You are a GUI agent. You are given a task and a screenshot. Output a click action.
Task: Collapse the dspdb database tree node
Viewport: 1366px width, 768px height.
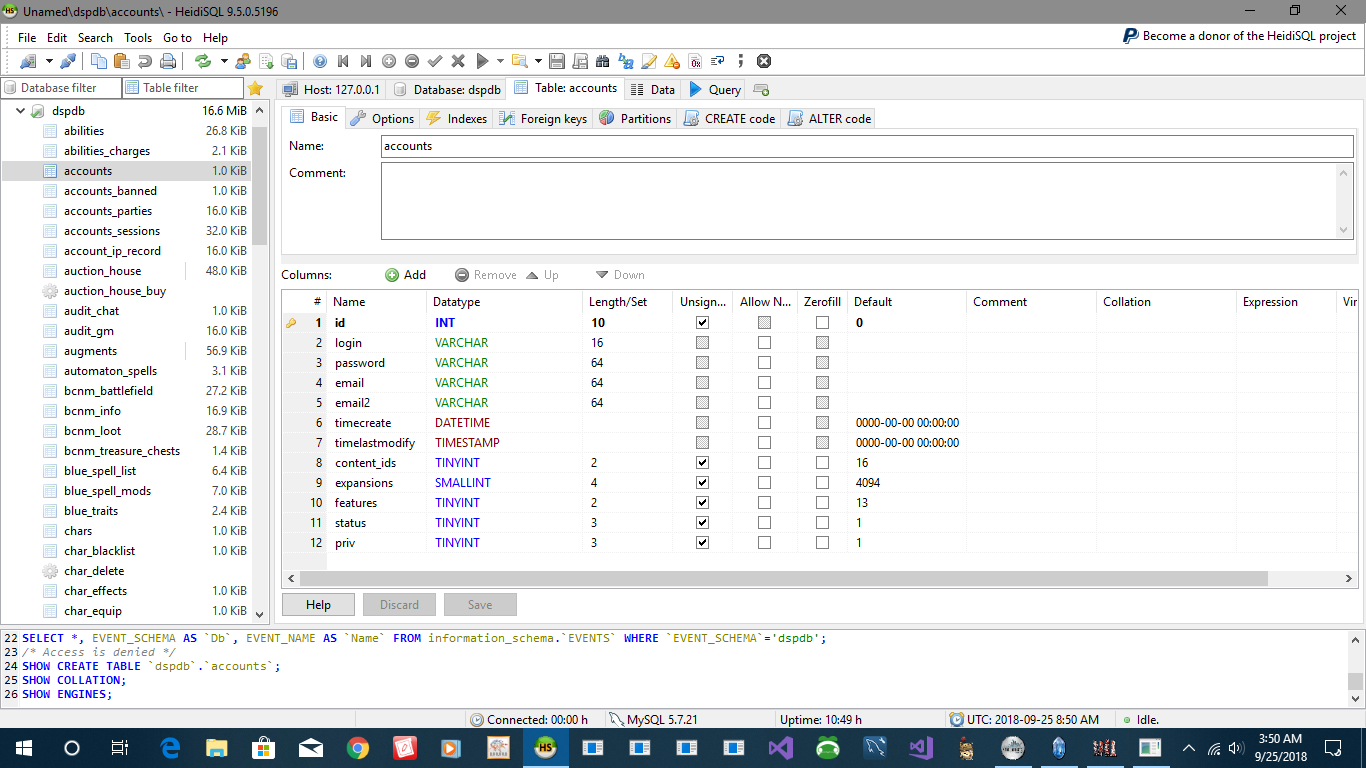point(20,111)
